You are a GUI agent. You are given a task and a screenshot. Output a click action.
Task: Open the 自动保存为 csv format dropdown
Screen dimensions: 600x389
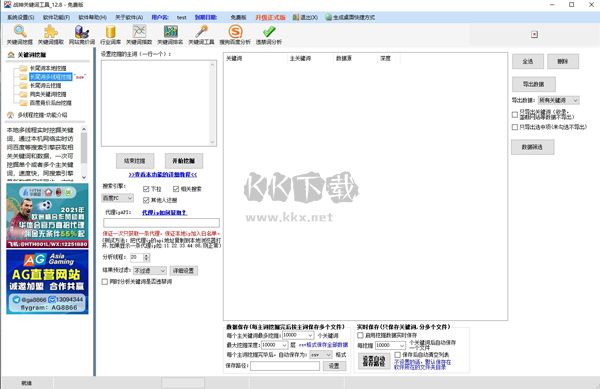(x=320, y=355)
